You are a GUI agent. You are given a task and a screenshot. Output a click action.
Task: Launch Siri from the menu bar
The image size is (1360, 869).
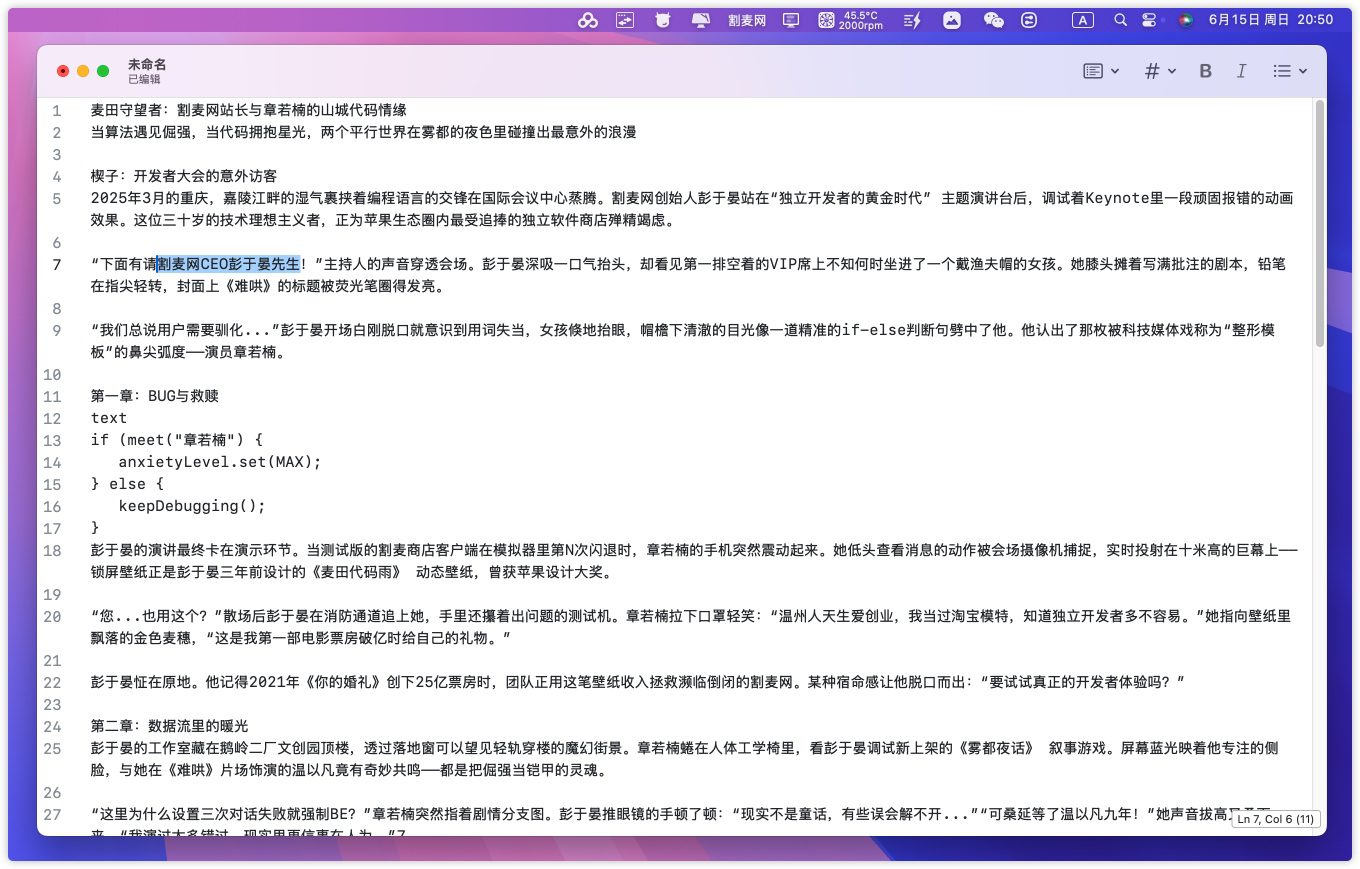click(1185, 19)
